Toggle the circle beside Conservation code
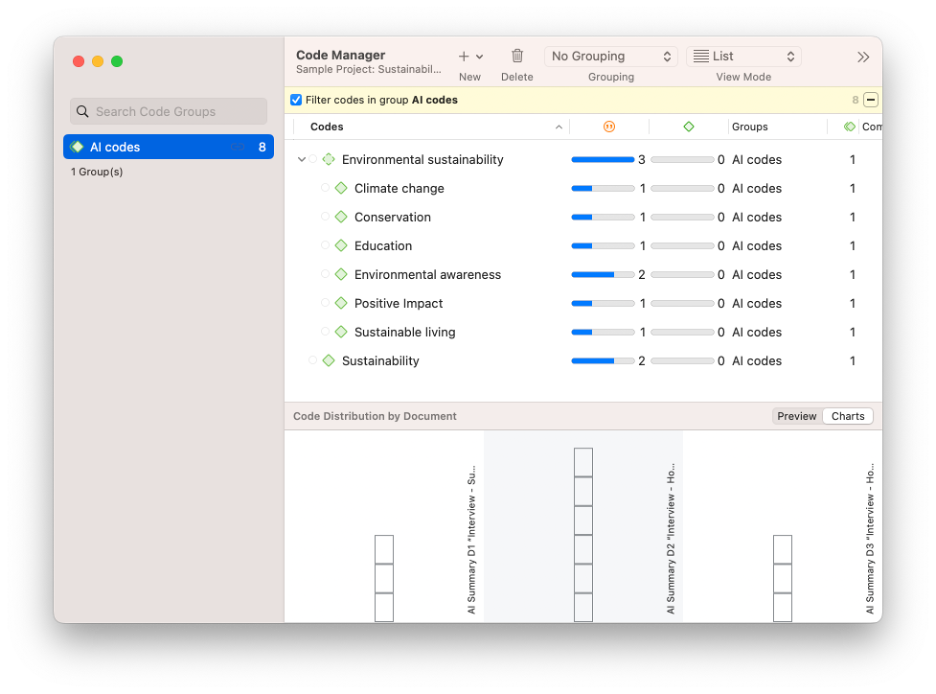The height and width of the screenshot is (694, 936). click(325, 217)
